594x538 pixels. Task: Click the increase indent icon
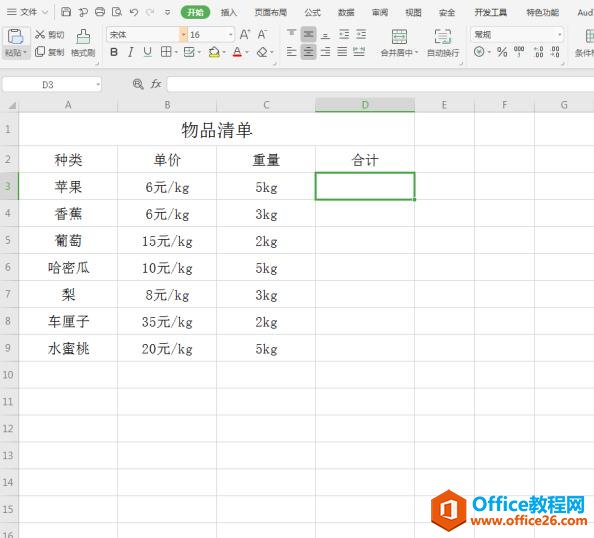(x=361, y=34)
